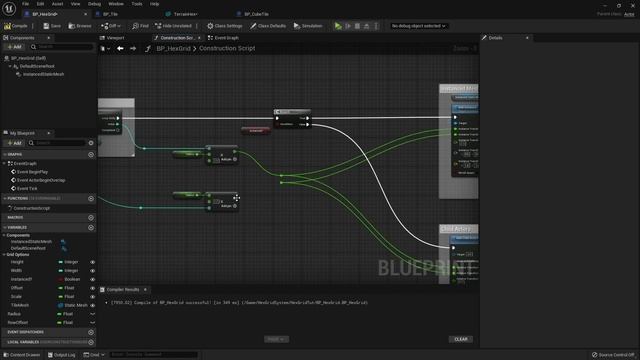Open the Edit menu
640x360 pixels.
pos(40,4)
